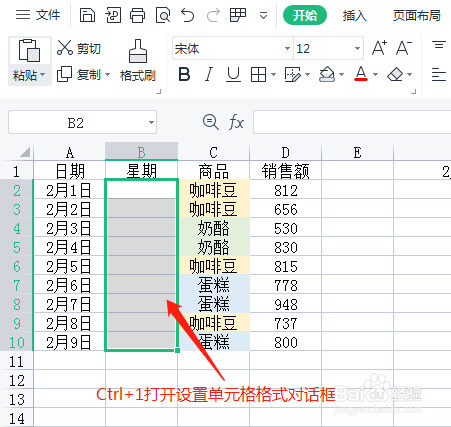
Task: Click the zoom magnifier icon by formula bar
Action: click(211, 122)
